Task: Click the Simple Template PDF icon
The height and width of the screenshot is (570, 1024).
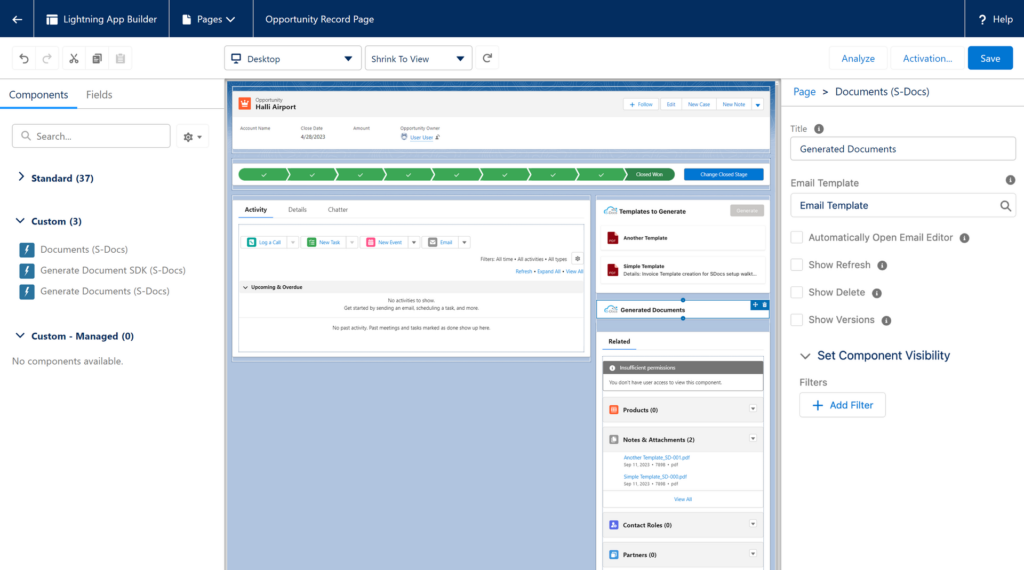Action: 613,270
